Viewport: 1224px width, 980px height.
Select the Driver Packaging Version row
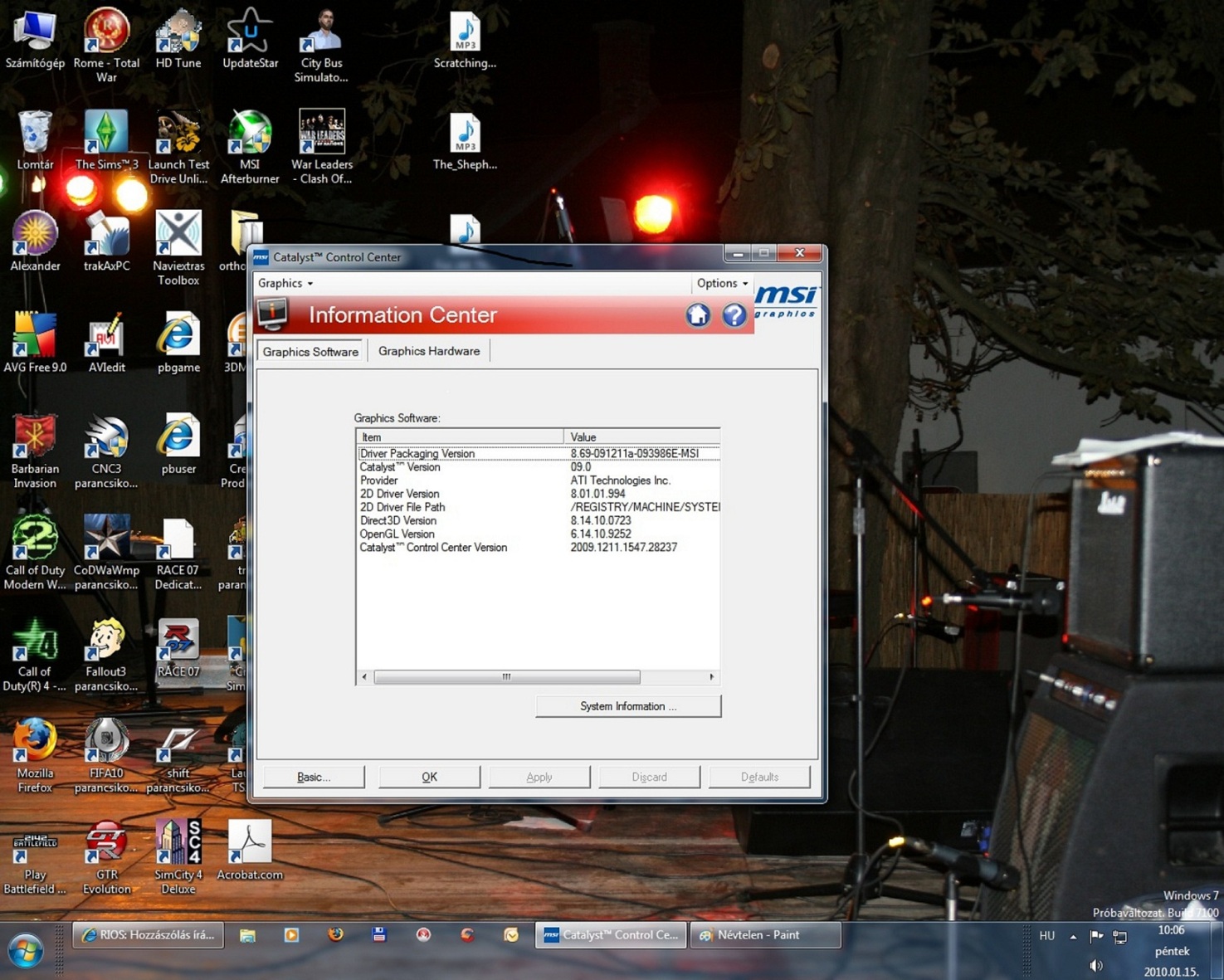[x=538, y=454]
